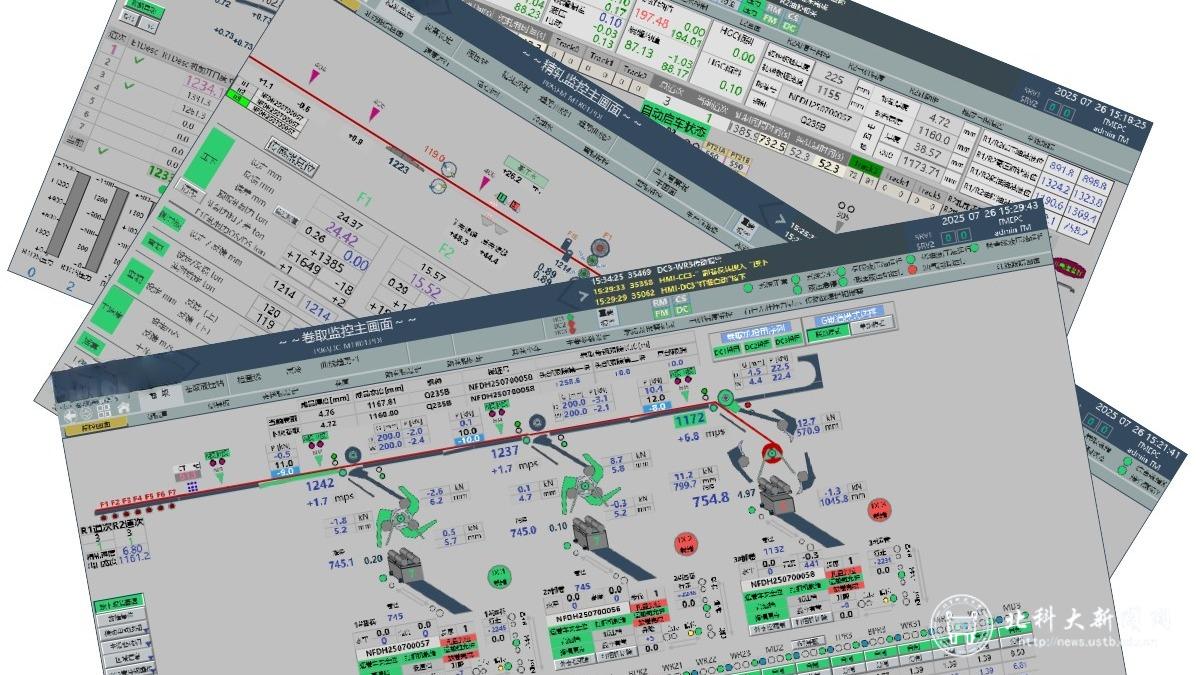
Task: Open the yellow tab below the back arrow
Action: [x=96, y=425]
